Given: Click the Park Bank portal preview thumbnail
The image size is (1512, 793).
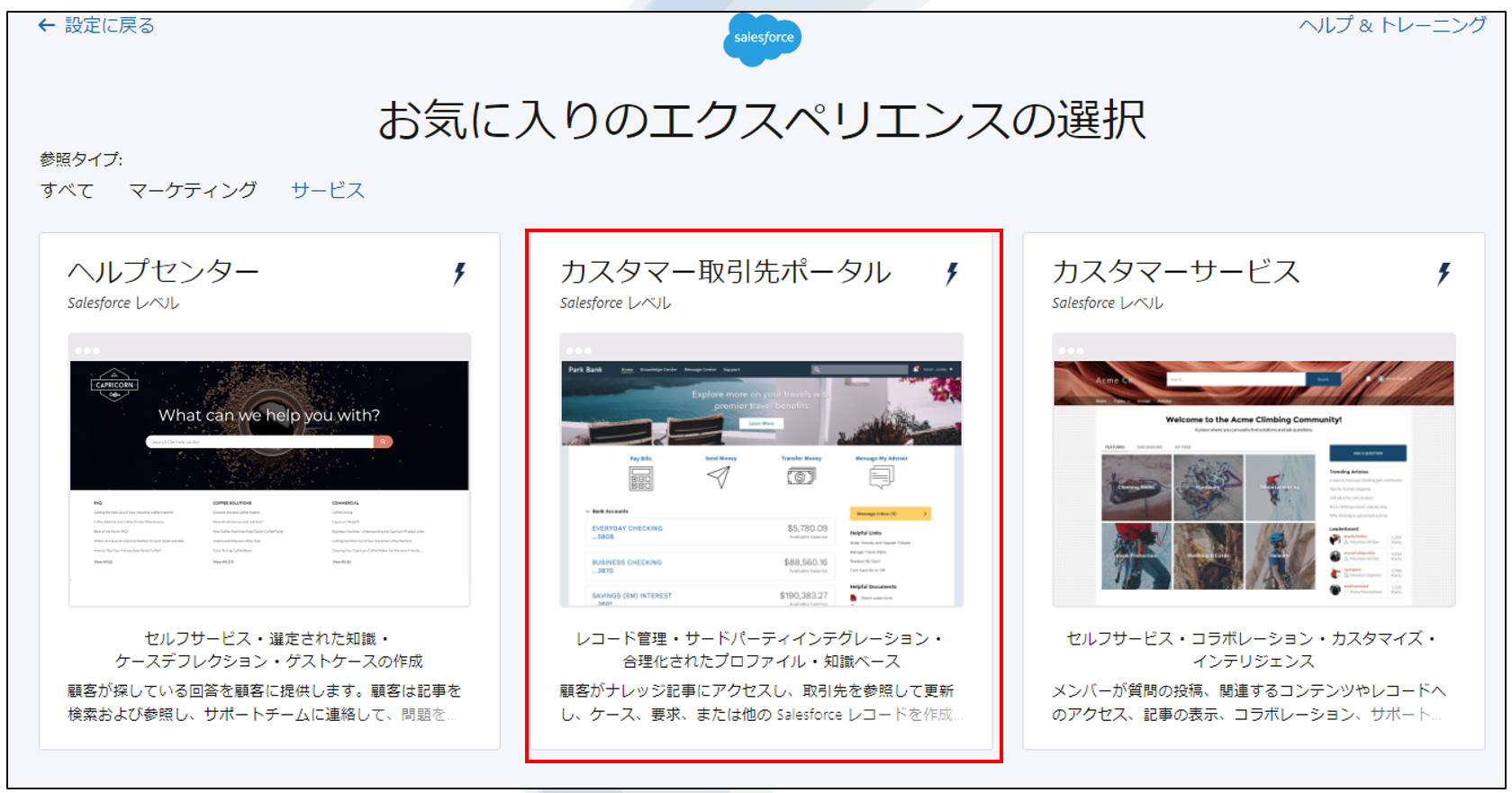Looking at the screenshot, I should coord(761,471).
